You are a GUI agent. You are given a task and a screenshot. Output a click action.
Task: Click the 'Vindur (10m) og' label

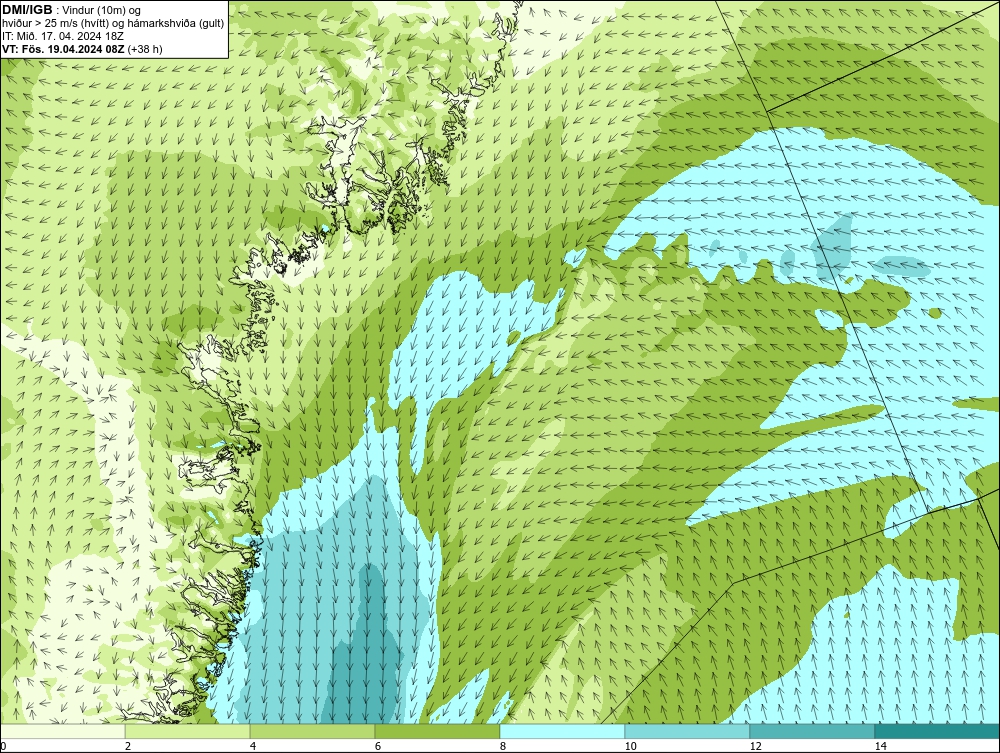(x=103, y=11)
